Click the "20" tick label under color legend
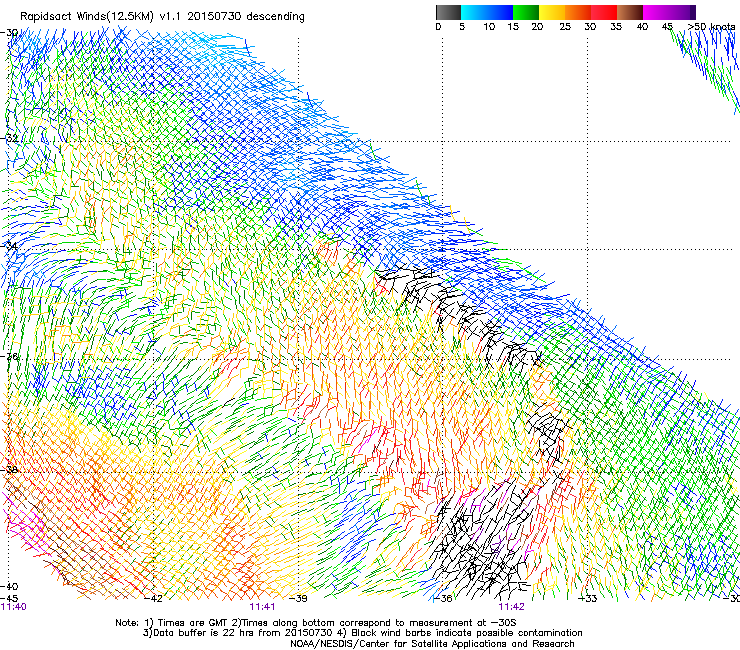 [537, 27]
